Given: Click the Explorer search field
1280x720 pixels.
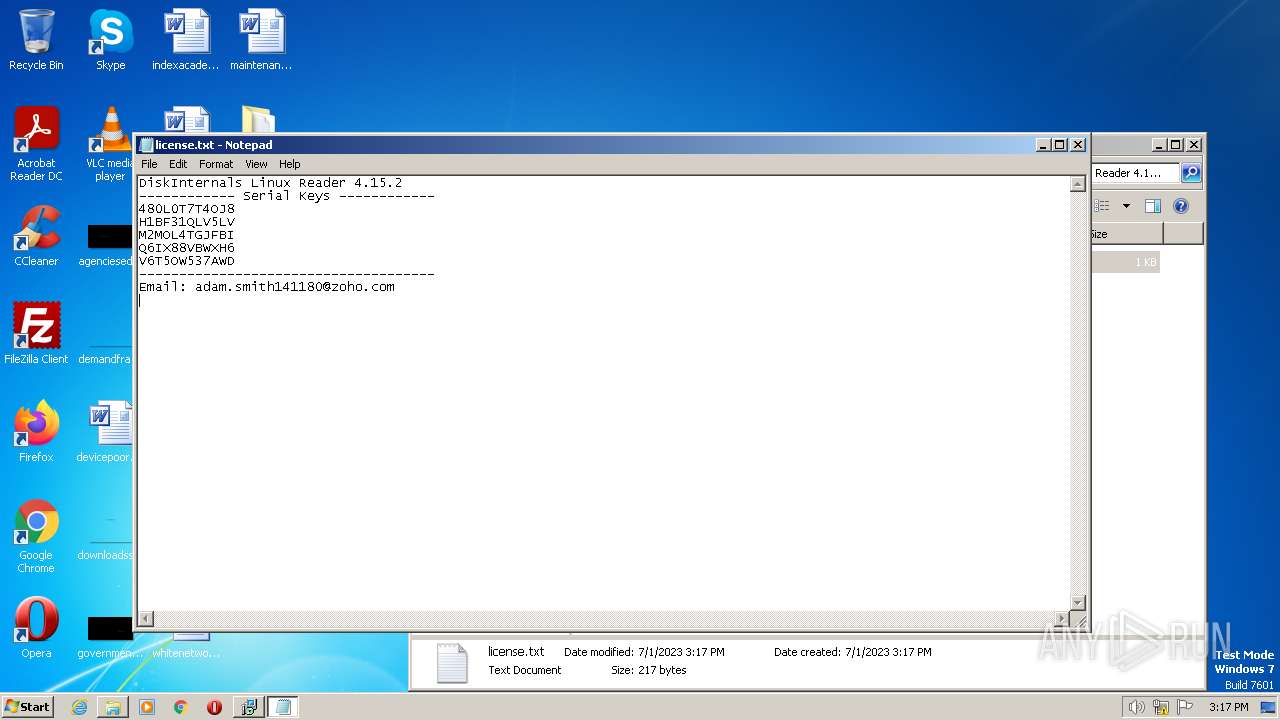Looking at the screenshot, I should coord(1136,173).
